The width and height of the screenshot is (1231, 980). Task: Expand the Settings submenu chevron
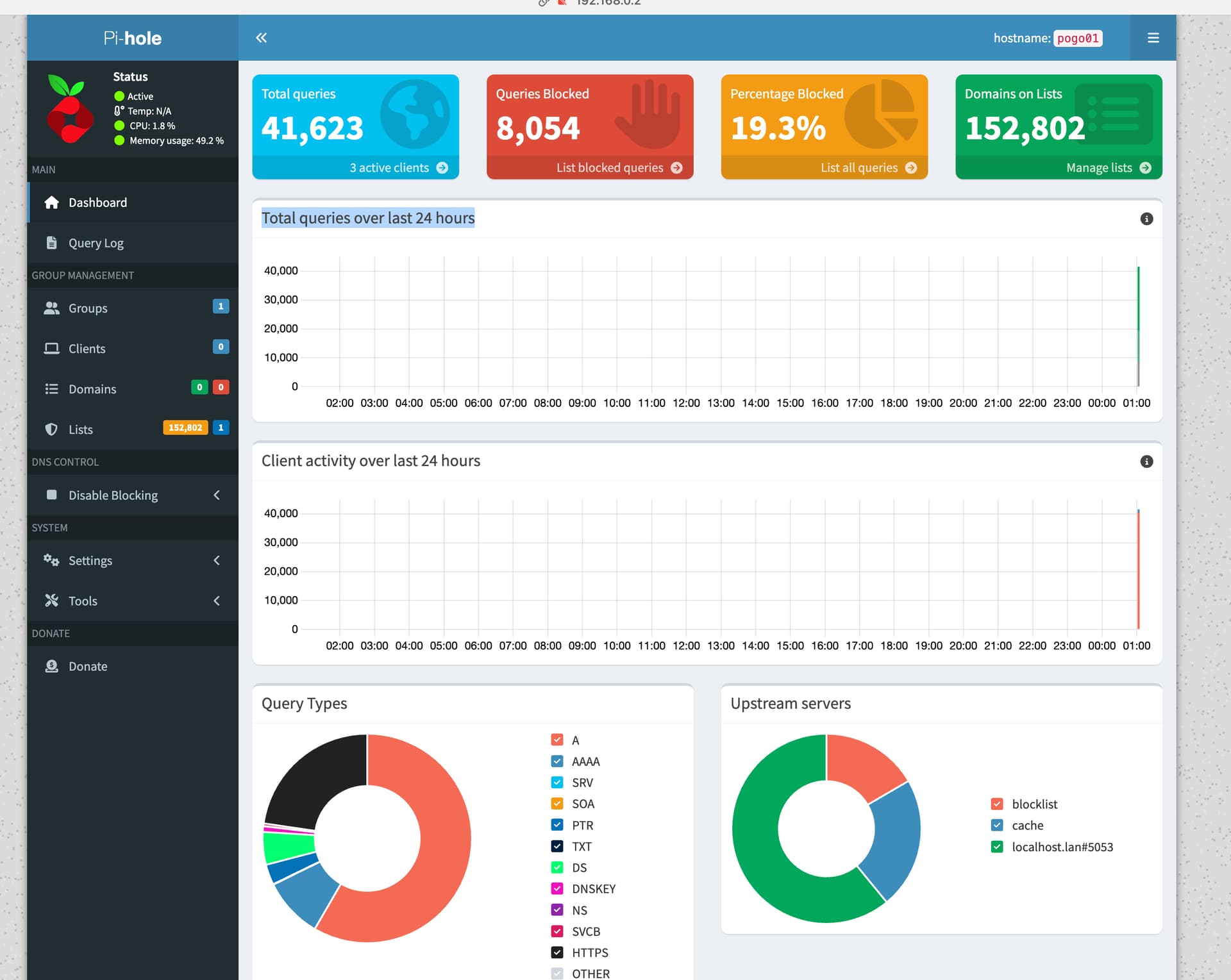point(217,560)
